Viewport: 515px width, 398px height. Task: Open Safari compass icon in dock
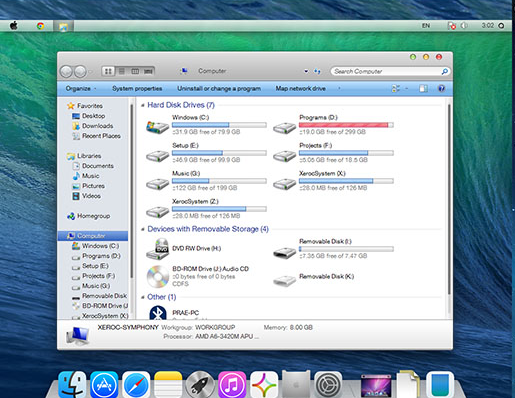click(x=136, y=385)
